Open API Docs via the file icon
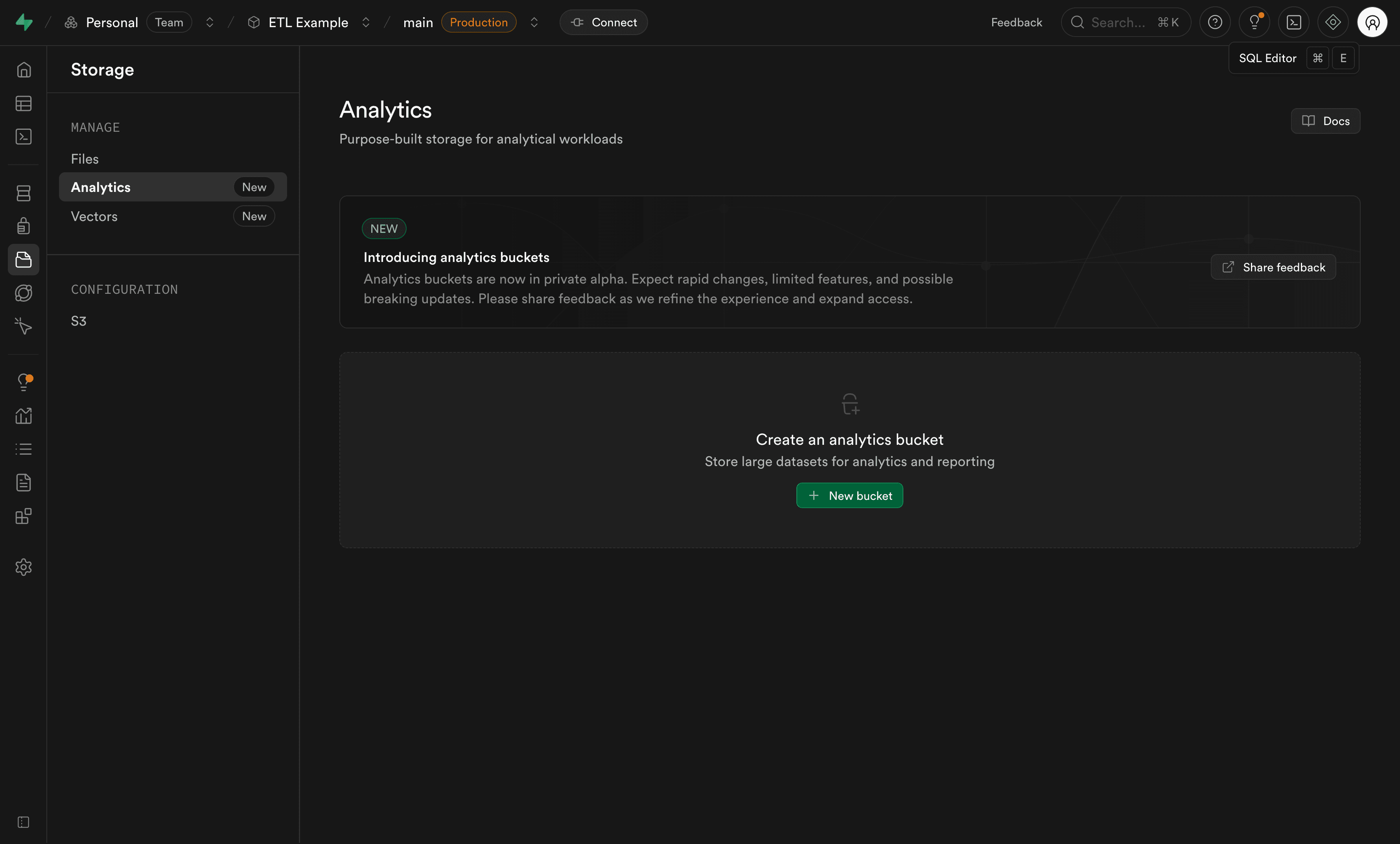 coord(23,483)
